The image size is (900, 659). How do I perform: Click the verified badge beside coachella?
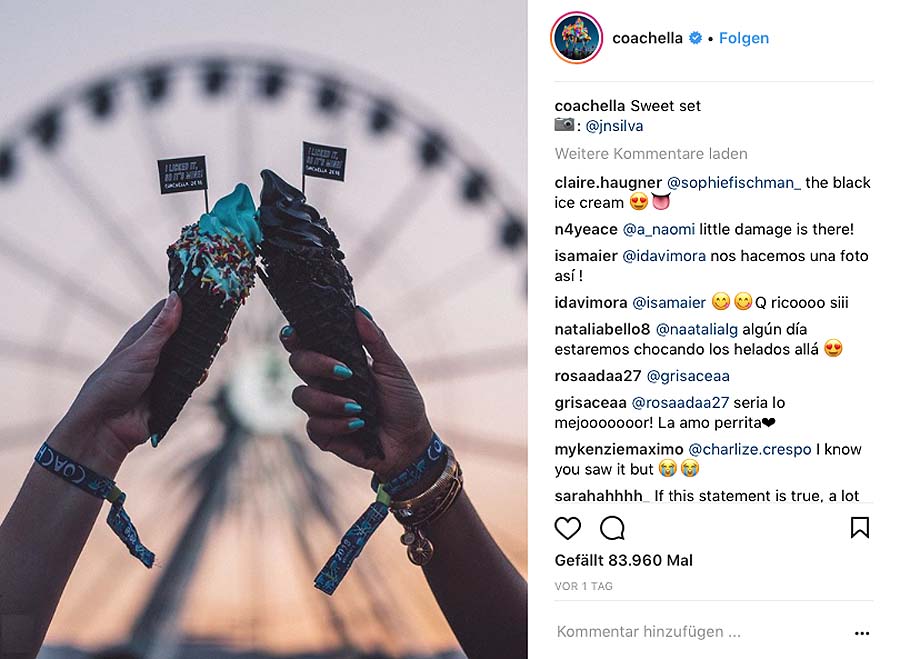[x=695, y=38]
